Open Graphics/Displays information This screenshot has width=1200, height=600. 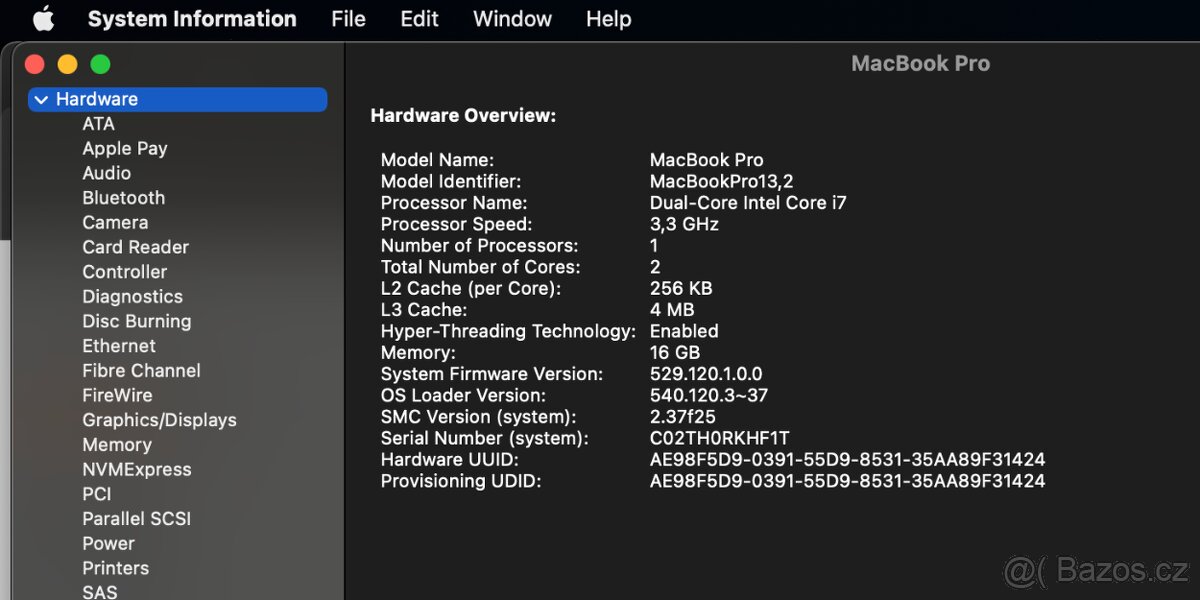(x=159, y=419)
